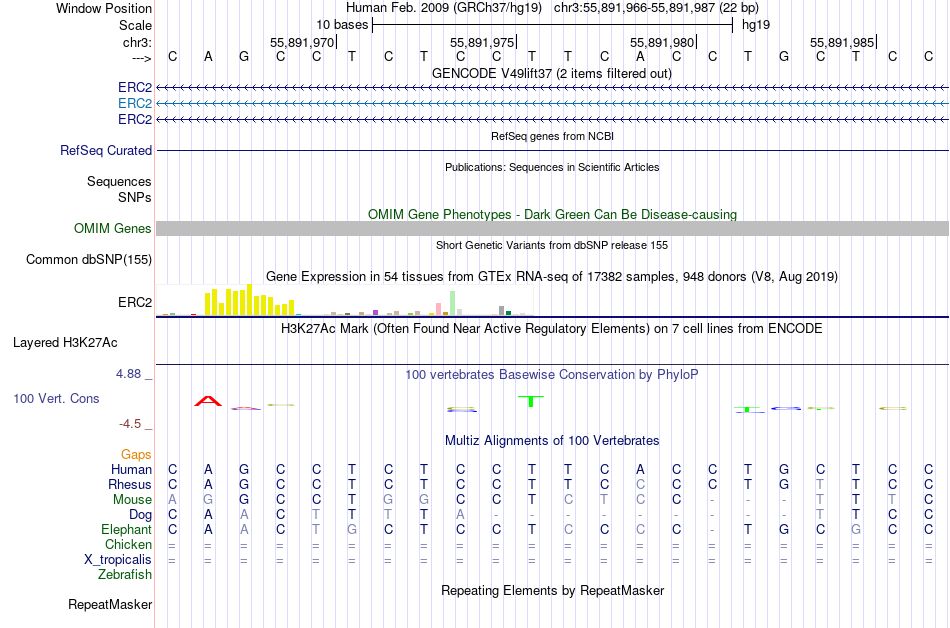950x628 pixels.
Task: Click the Sequences track label
Action: tap(119, 182)
